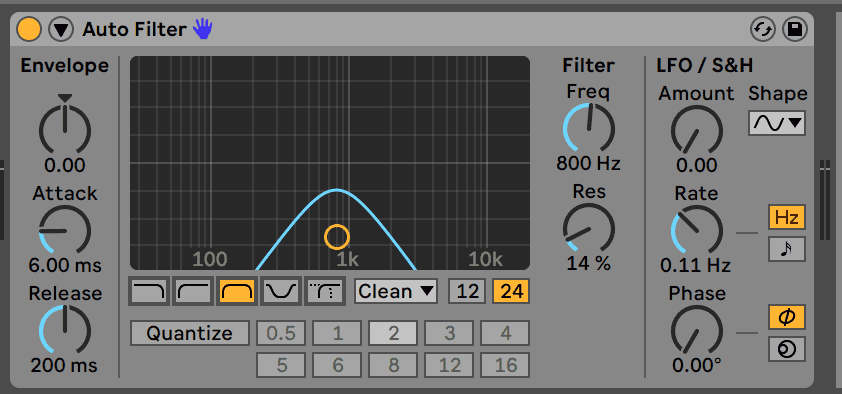Set filter slope to 12 dB
This screenshot has width=842, height=394.
(468, 291)
